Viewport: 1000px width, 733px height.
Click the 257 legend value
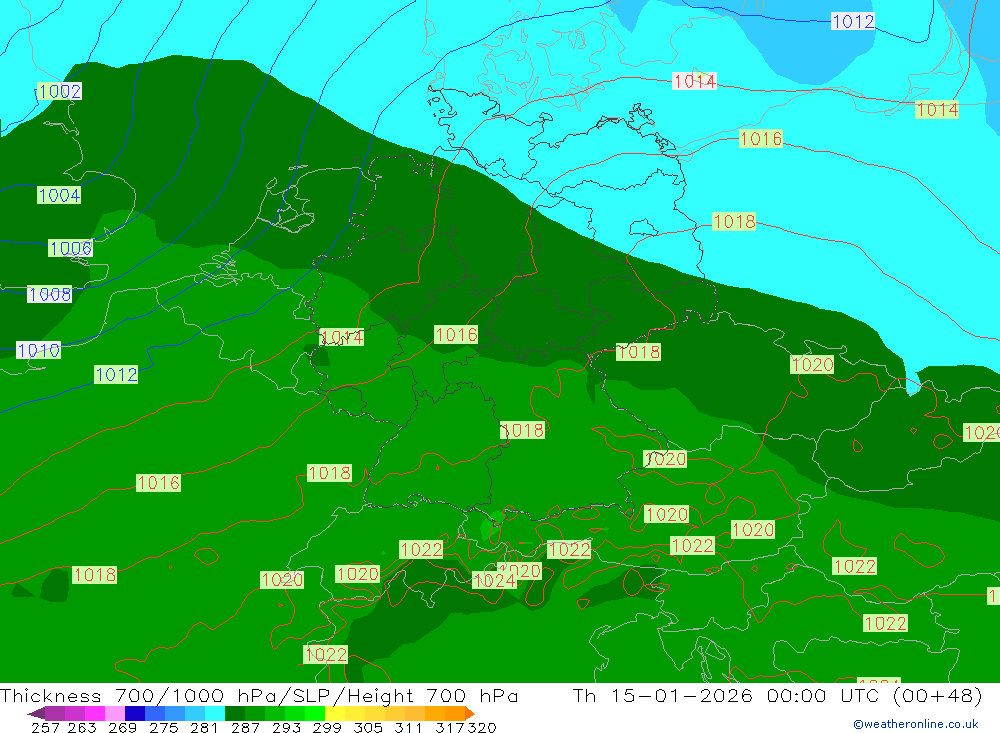pyautogui.click(x=45, y=727)
